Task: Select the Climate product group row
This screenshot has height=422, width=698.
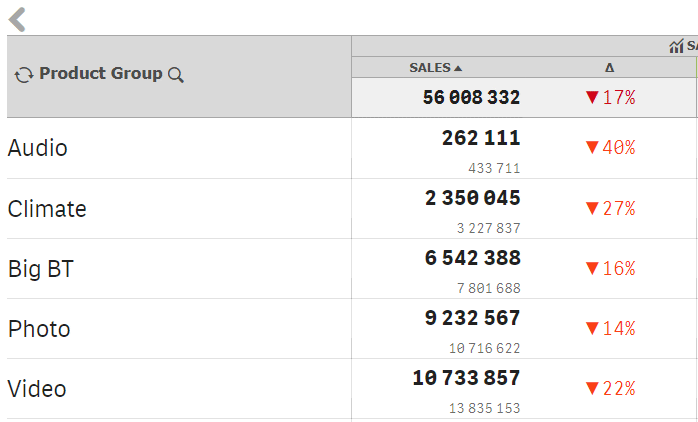Action: (x=47, y=209)
